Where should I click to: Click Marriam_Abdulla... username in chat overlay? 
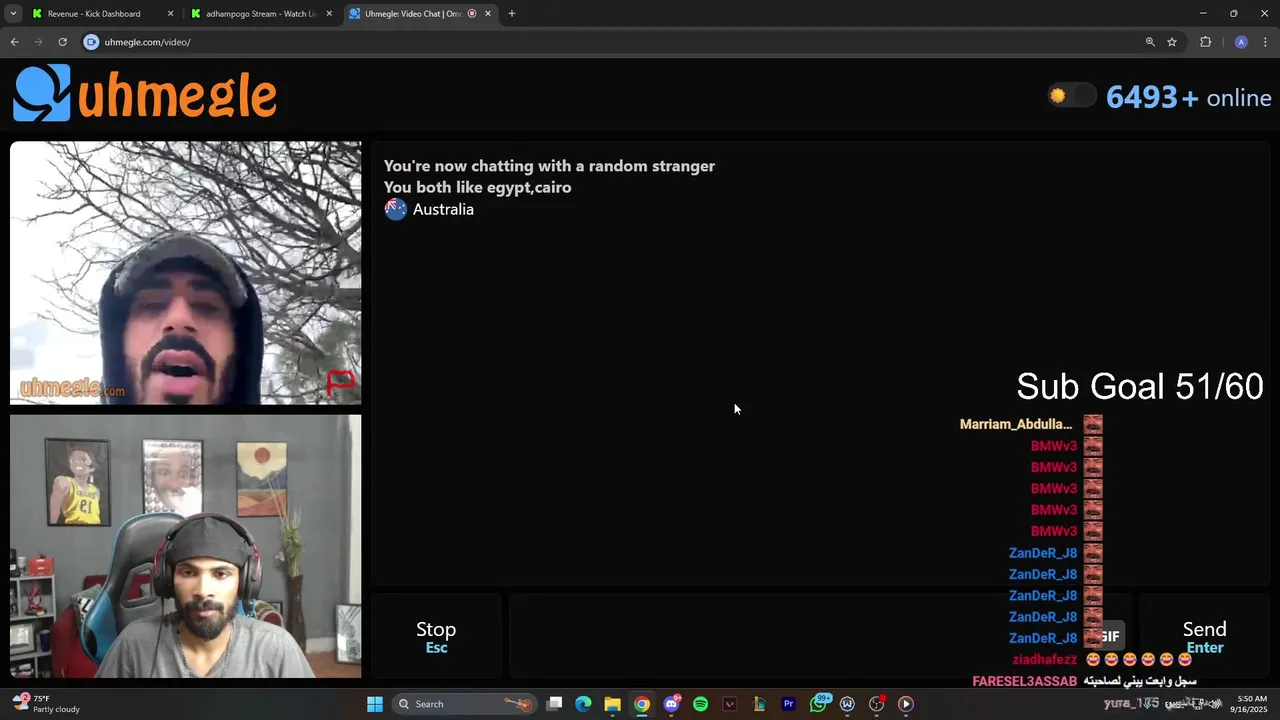point(1016,424)
